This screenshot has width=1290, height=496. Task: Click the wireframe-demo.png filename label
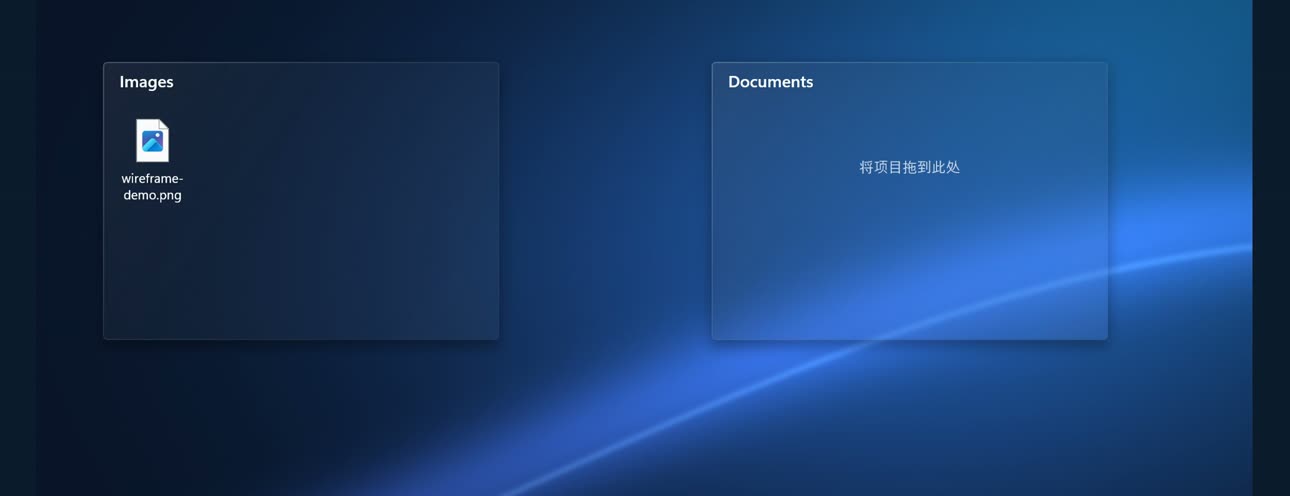pos(153,187)
